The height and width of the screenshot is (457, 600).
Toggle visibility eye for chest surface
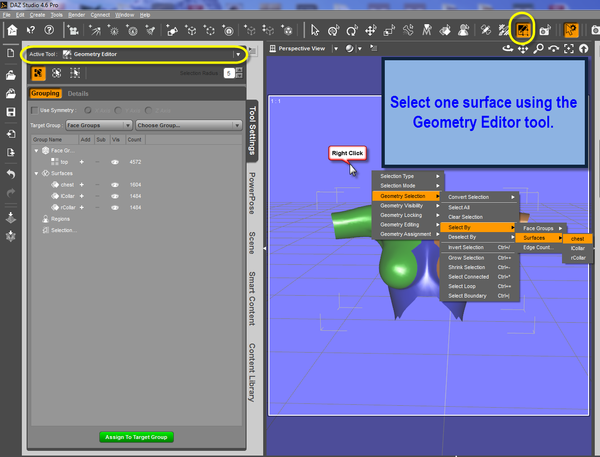coord(114,185)
